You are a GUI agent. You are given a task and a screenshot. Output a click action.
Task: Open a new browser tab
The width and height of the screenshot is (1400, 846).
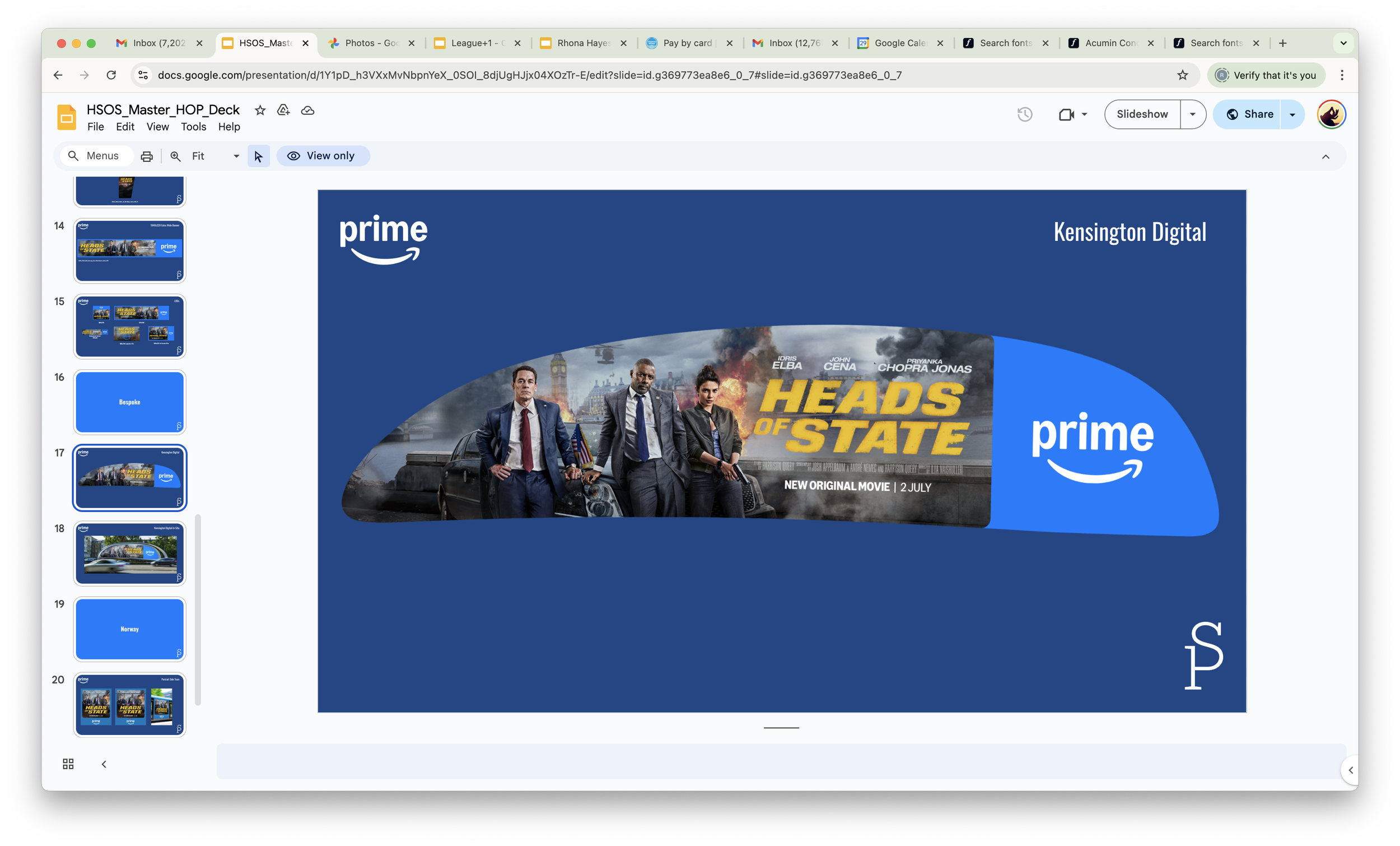point(1282,43)
